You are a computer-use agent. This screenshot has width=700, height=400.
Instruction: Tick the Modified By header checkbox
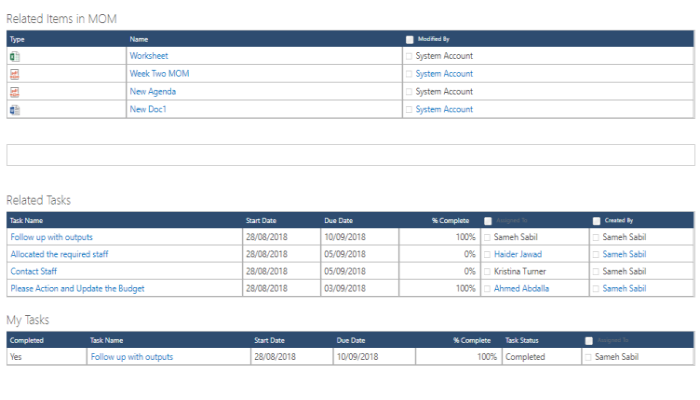(410, 39)
